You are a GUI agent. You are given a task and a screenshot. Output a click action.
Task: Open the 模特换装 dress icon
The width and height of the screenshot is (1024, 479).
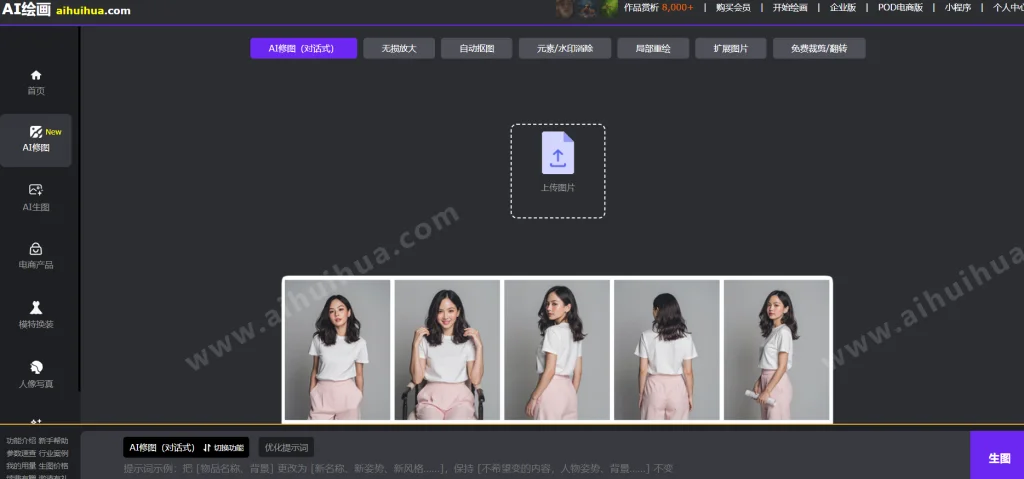tap(36, 307)
